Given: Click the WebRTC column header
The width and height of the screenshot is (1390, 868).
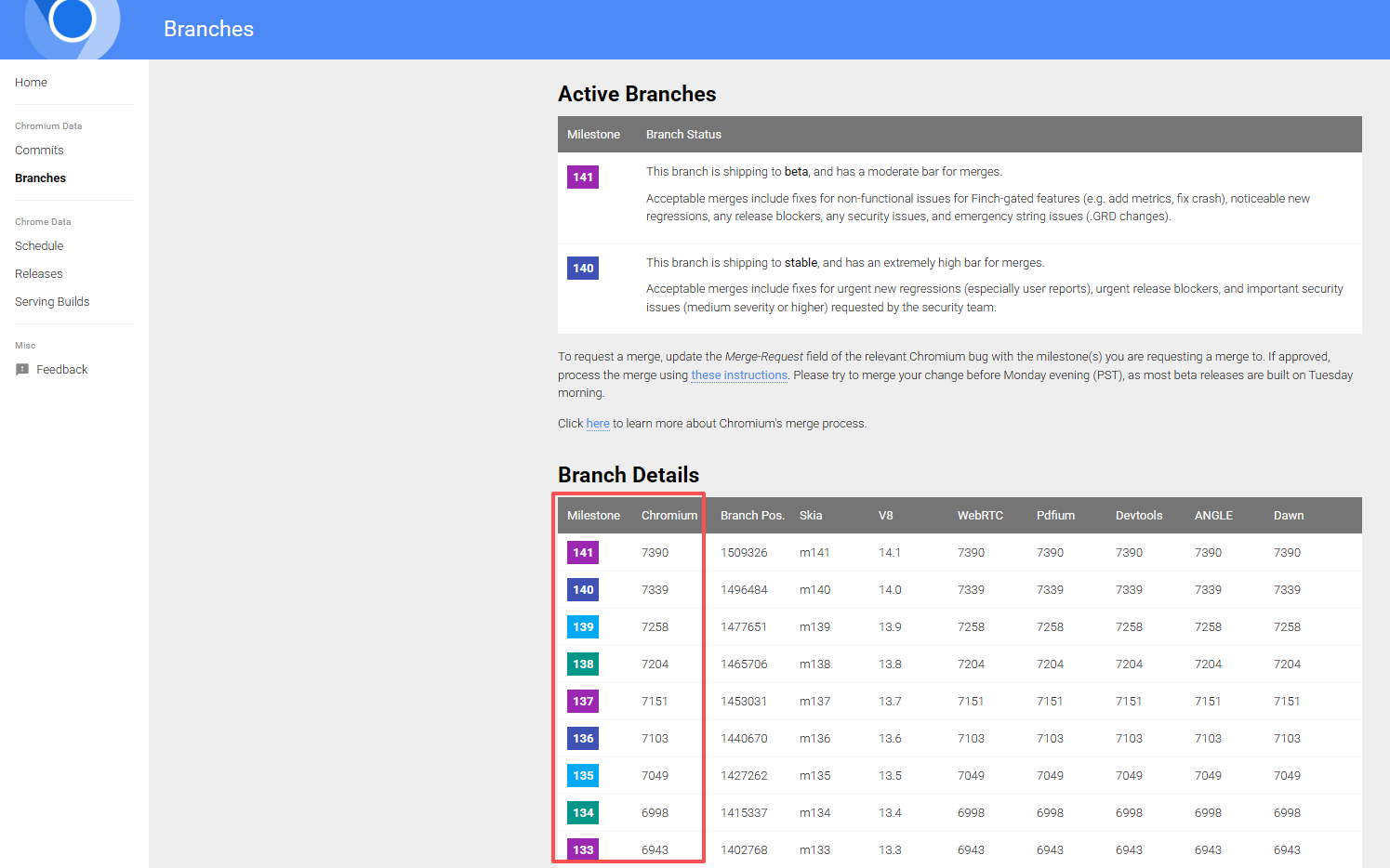Looking at the screenshot, I should pyautogui.click(x=980, y=516).
